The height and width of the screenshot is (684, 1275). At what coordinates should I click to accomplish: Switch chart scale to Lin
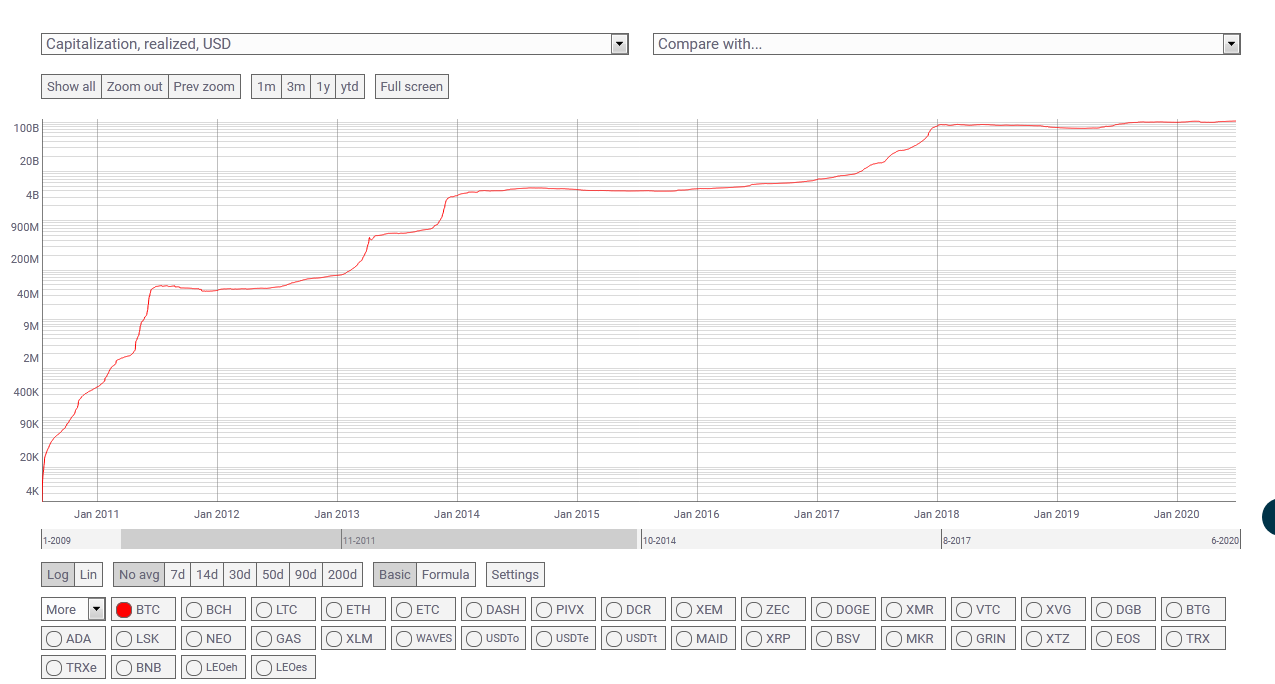(x=89, y=574)
